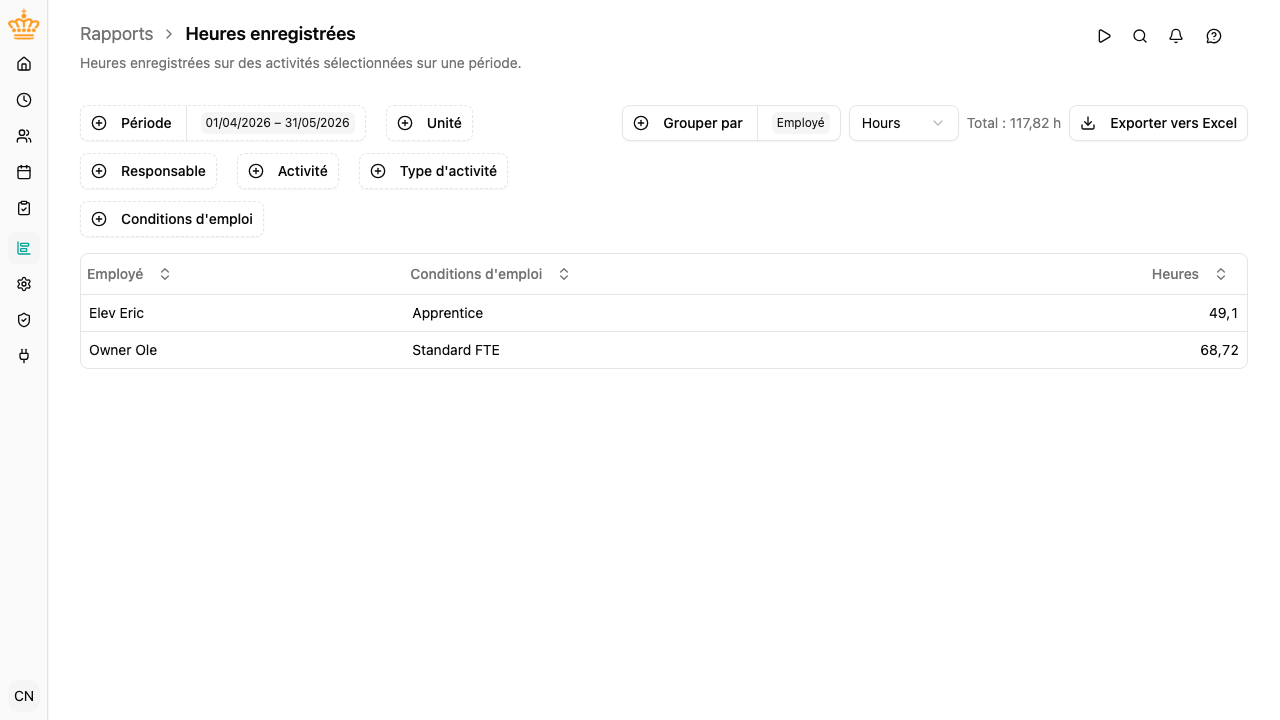The width and height of the screenshot is (1280, 720).
Task: Click plus icon next to Période
Action: coord(99,123)
